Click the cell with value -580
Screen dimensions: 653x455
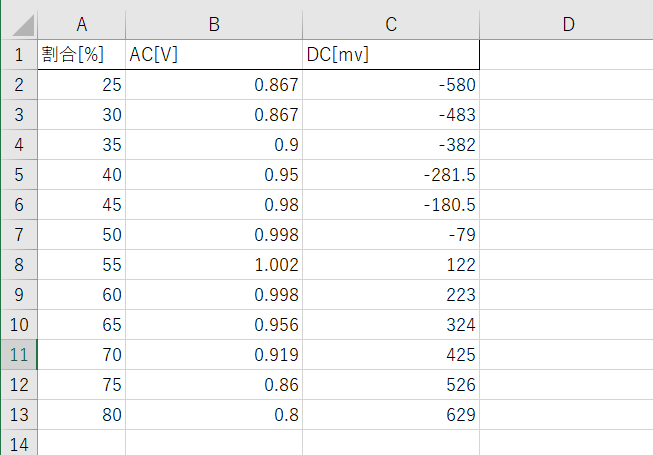pos(391,85)
